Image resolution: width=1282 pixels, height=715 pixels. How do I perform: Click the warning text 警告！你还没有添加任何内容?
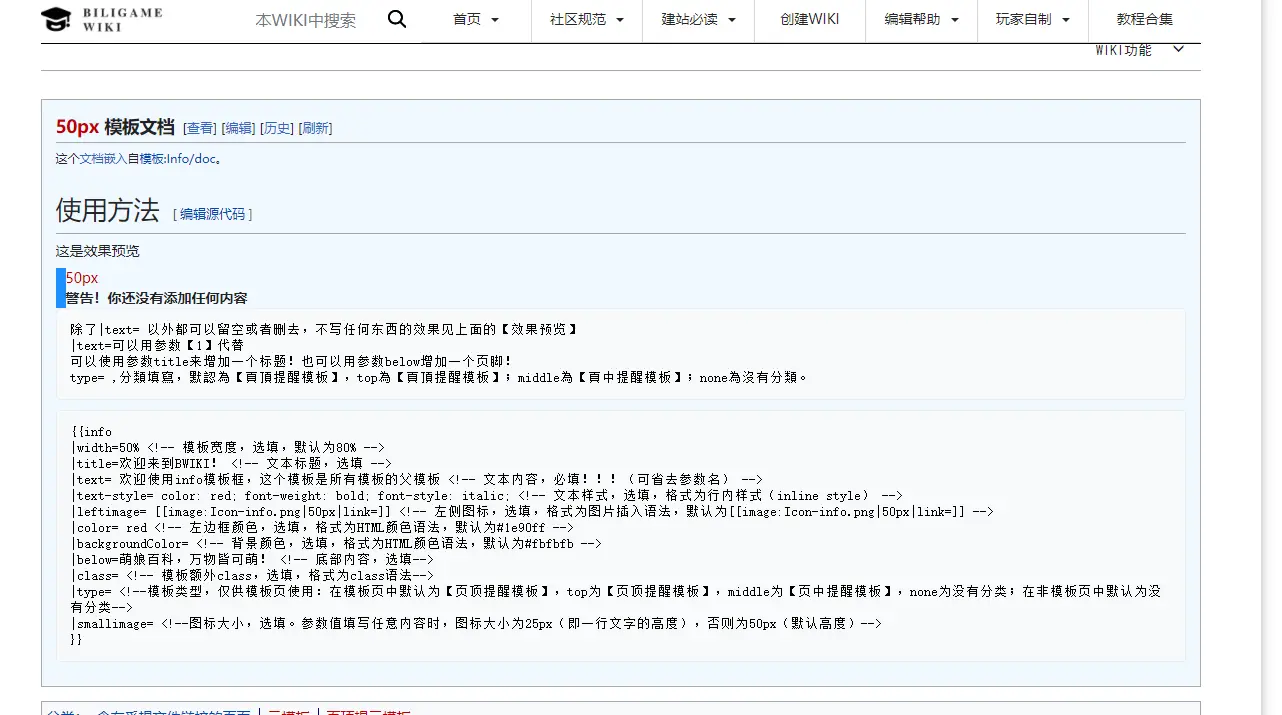(157, 298)
